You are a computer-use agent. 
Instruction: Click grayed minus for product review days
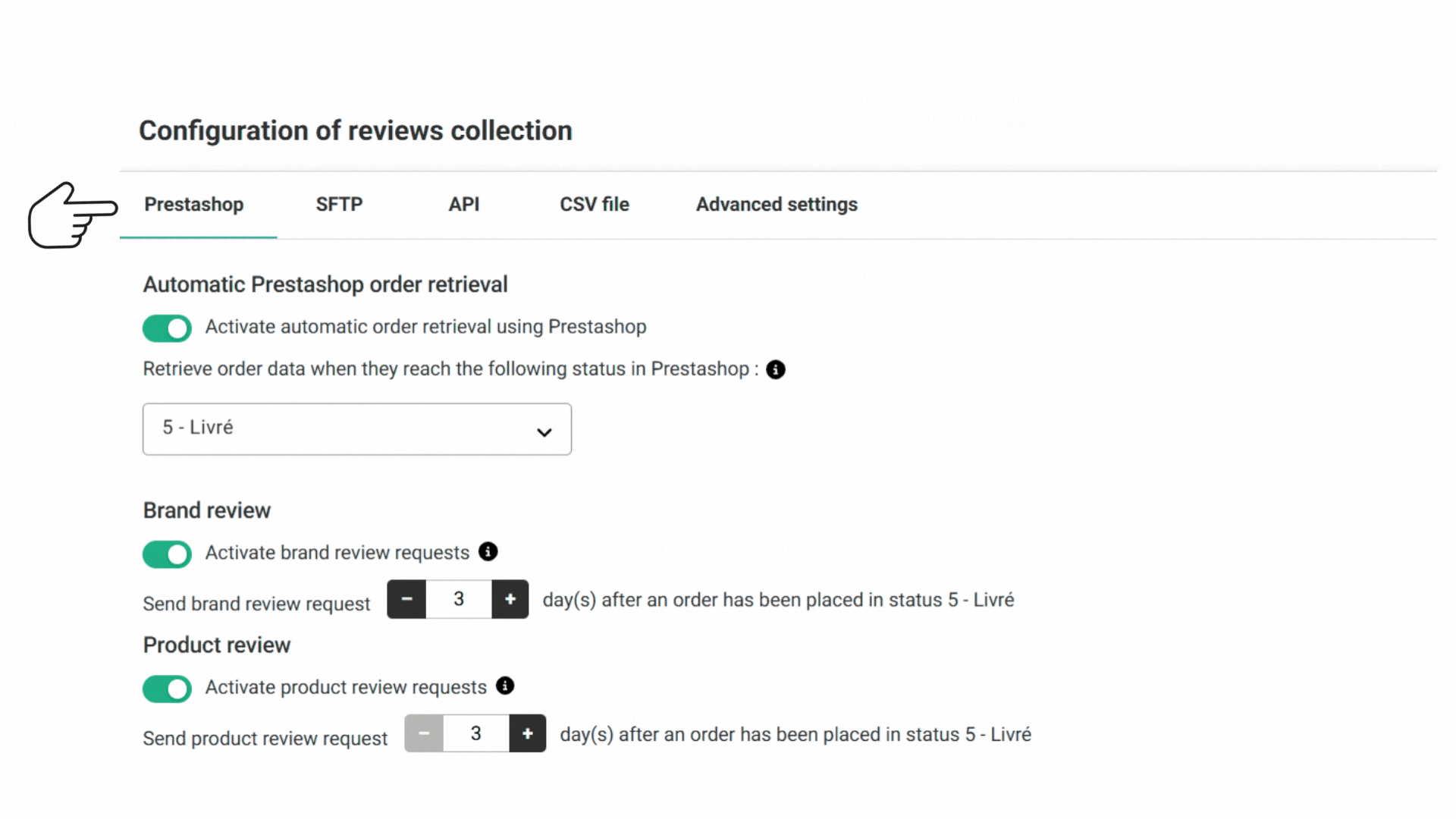pyautogui.click(x=424, y=733)
